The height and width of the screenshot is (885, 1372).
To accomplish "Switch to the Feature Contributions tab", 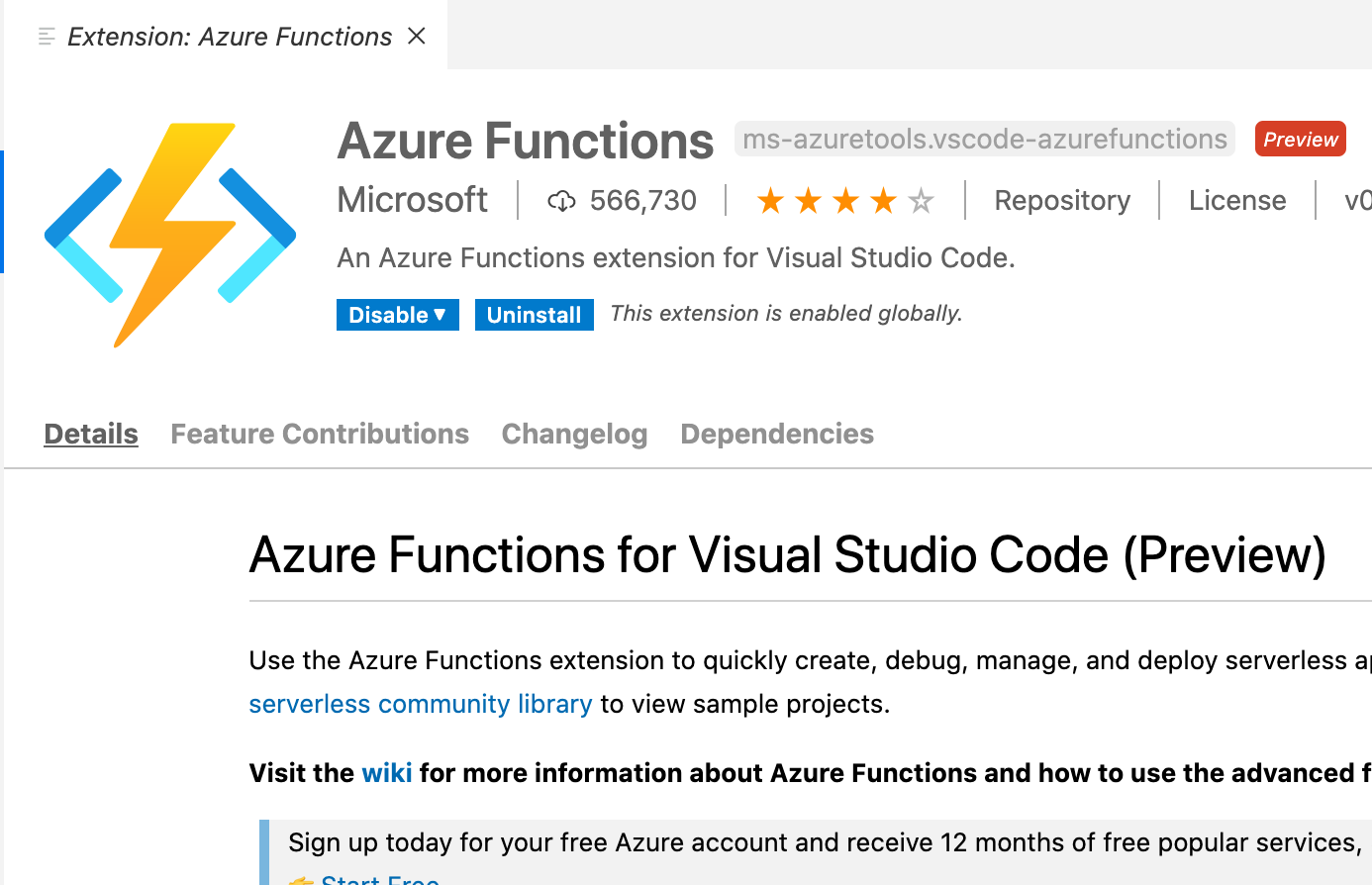I will coord(320,434).
